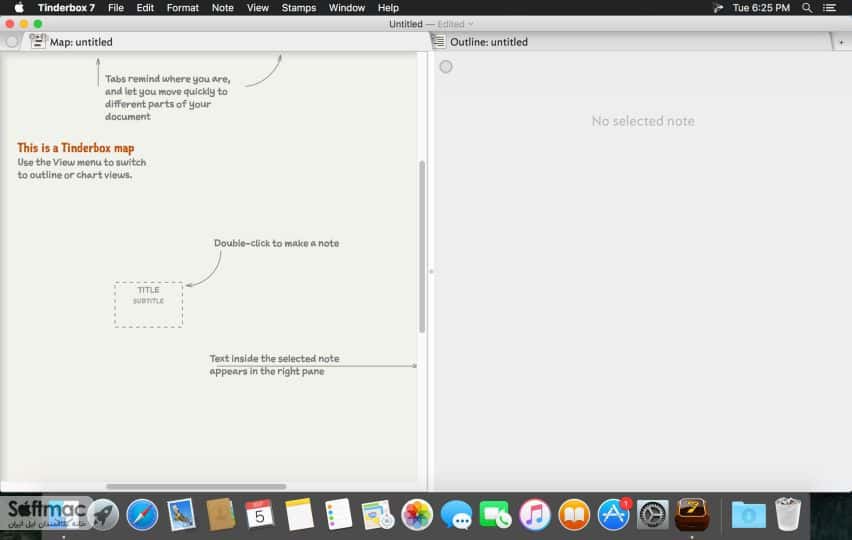Open Calendar from the Dock

coord(260,514)
